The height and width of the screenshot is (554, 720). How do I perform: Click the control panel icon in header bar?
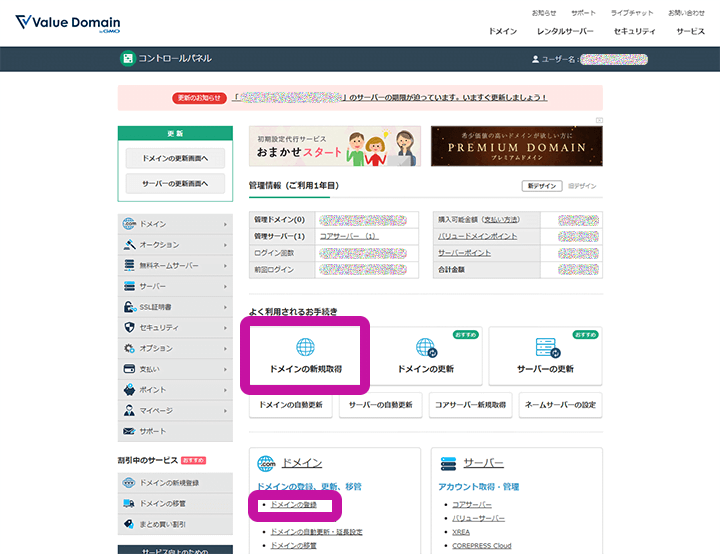pyautogui.click(x=127, y=59)
